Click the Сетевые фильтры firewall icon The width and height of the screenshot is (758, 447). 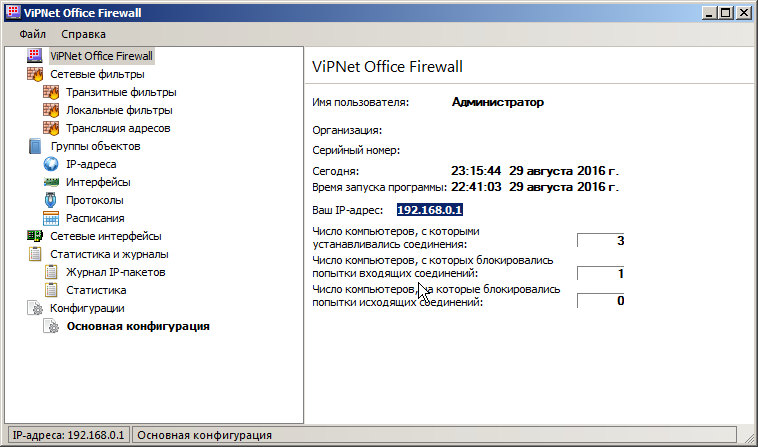point(35,74)
